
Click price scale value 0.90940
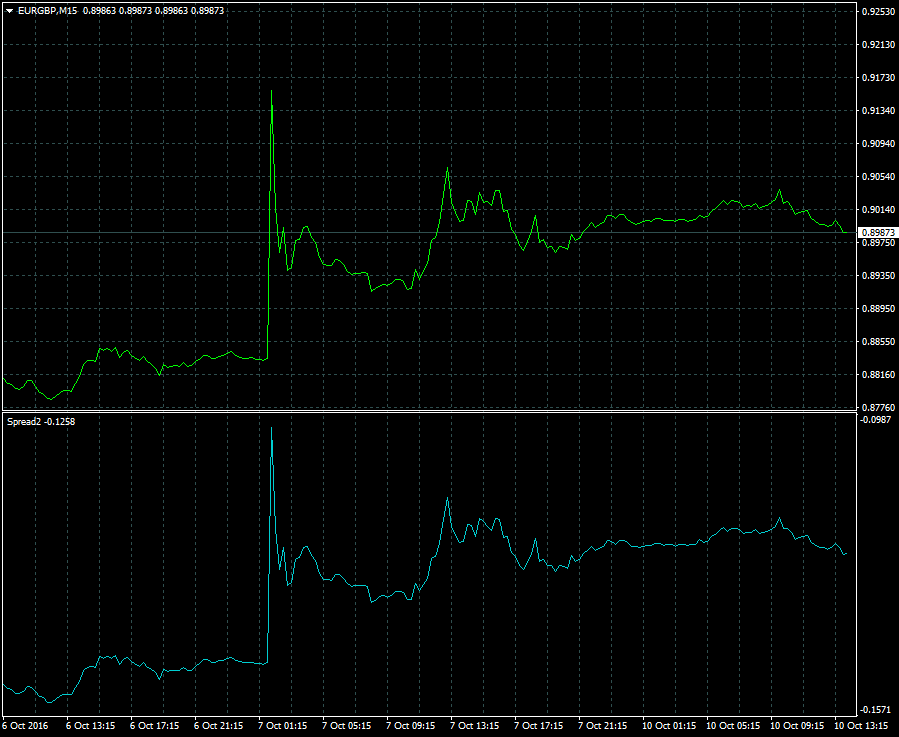878,144
